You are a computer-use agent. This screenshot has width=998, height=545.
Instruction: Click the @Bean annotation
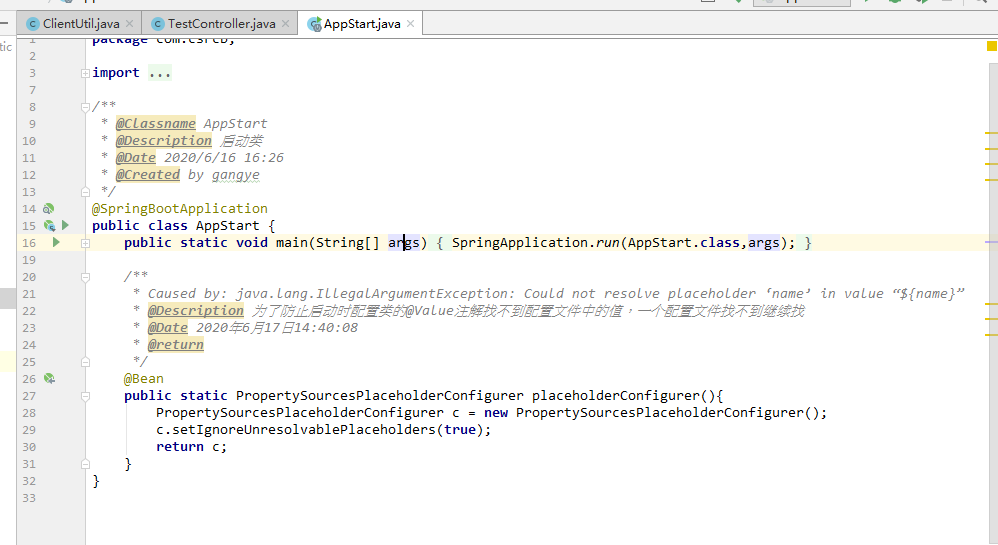tap(144, 379)
